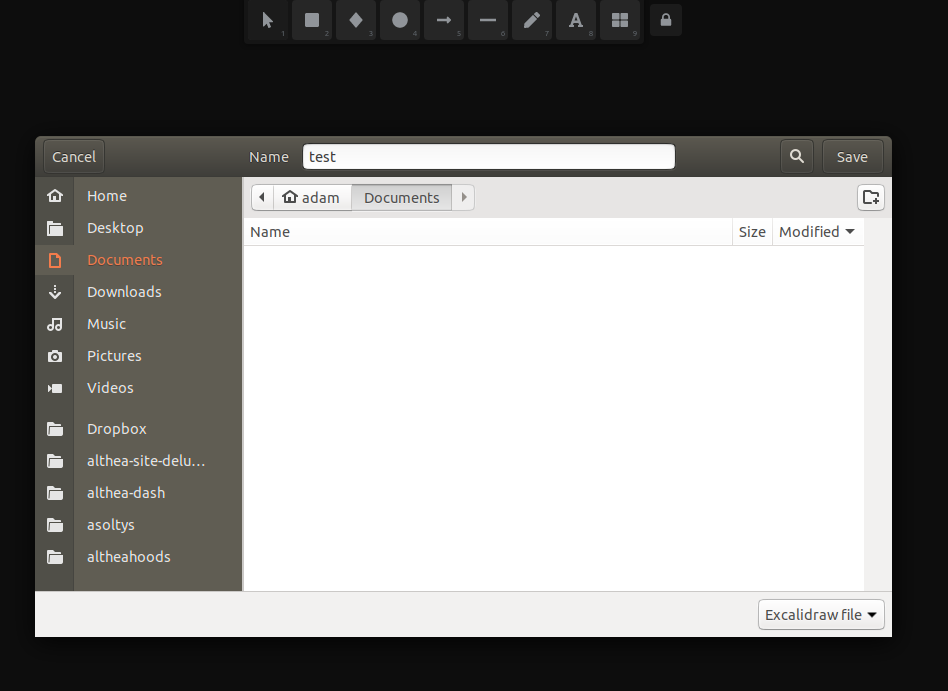Select the Text tool
The height and width of the screenshot is (691, 948).
pos(575,20)
